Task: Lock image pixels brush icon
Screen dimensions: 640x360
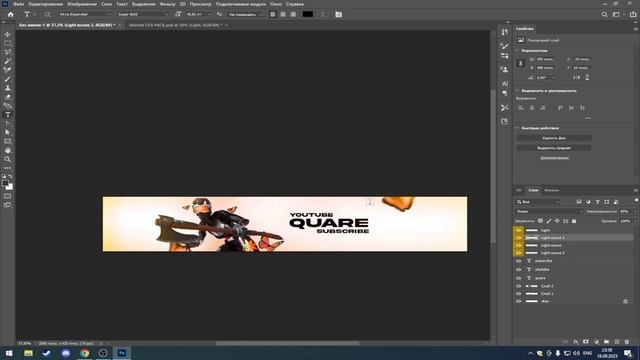Action: pos(549,221)
